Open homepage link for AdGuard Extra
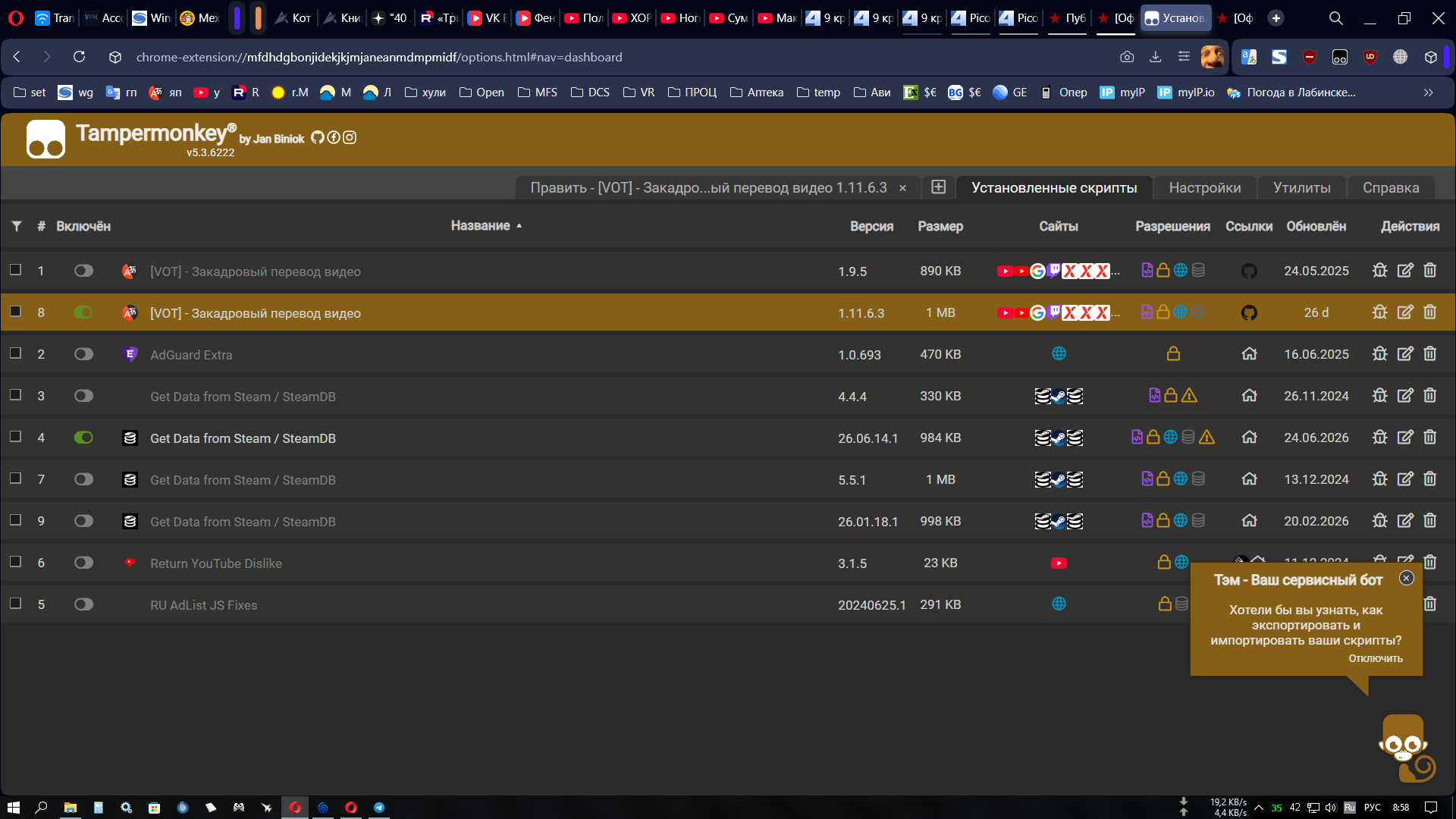This screenshot has width=1456, height=819. click(1250, 353)
